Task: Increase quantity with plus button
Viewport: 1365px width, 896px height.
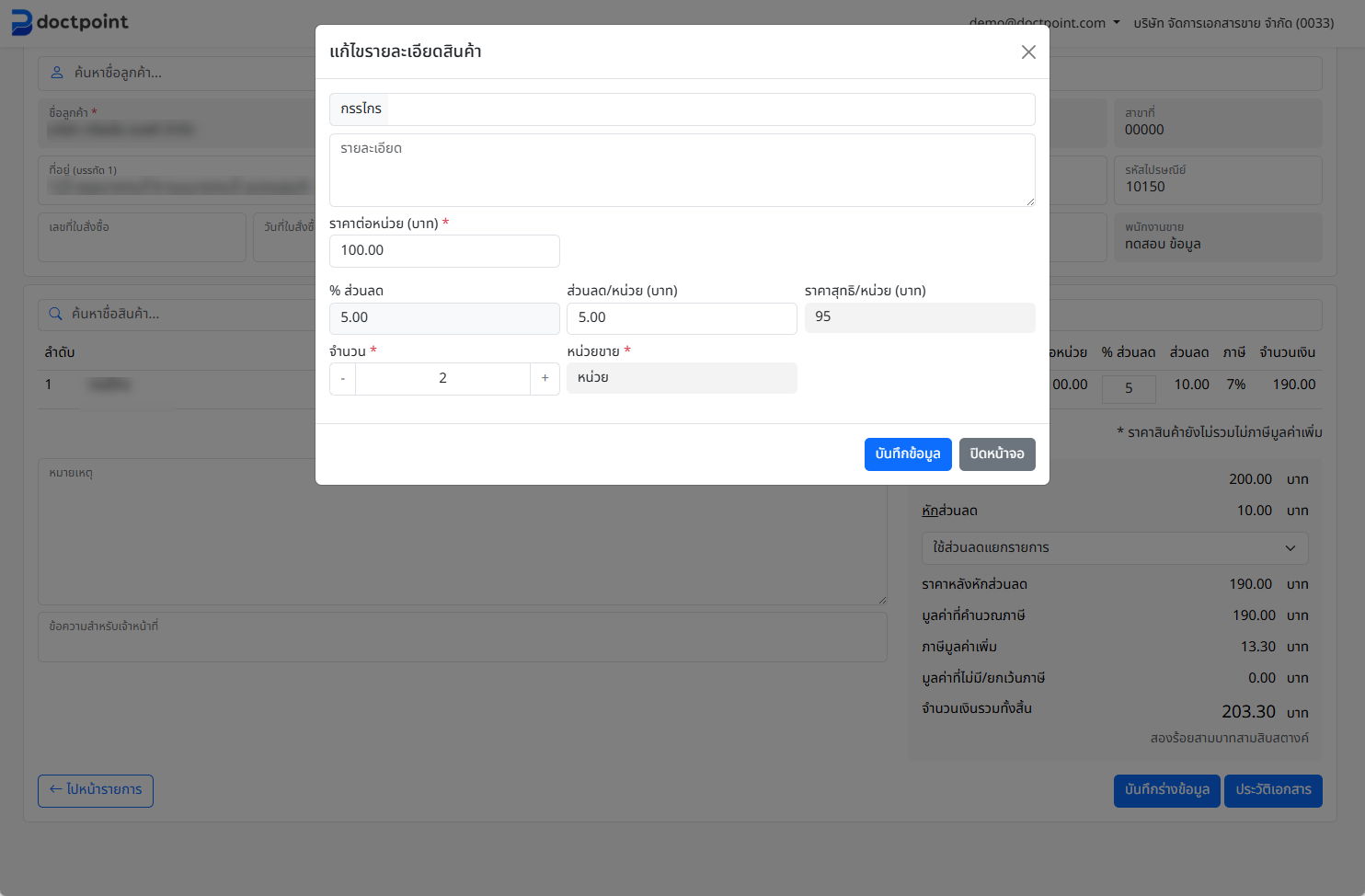Action: pos(545,378)
